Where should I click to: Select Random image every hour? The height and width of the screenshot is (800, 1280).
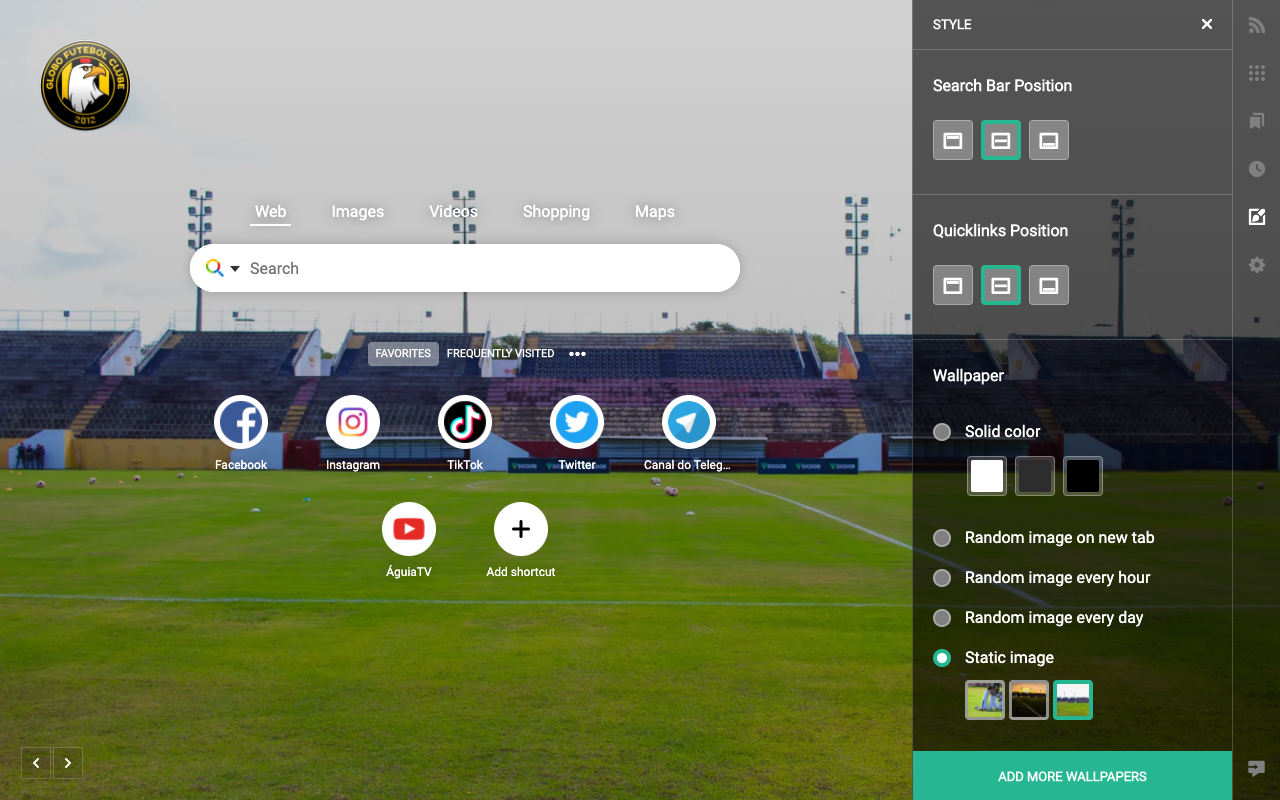pyautogui.click(x=942, y=578)
